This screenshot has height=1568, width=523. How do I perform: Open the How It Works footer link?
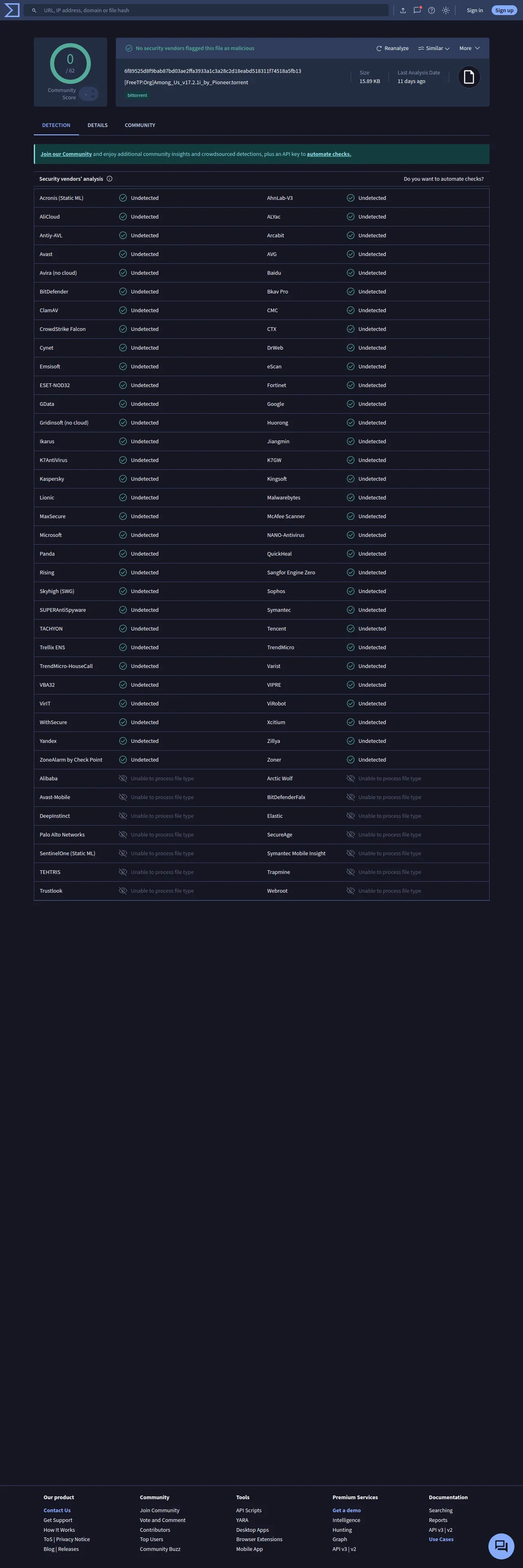pos(59,1530)
